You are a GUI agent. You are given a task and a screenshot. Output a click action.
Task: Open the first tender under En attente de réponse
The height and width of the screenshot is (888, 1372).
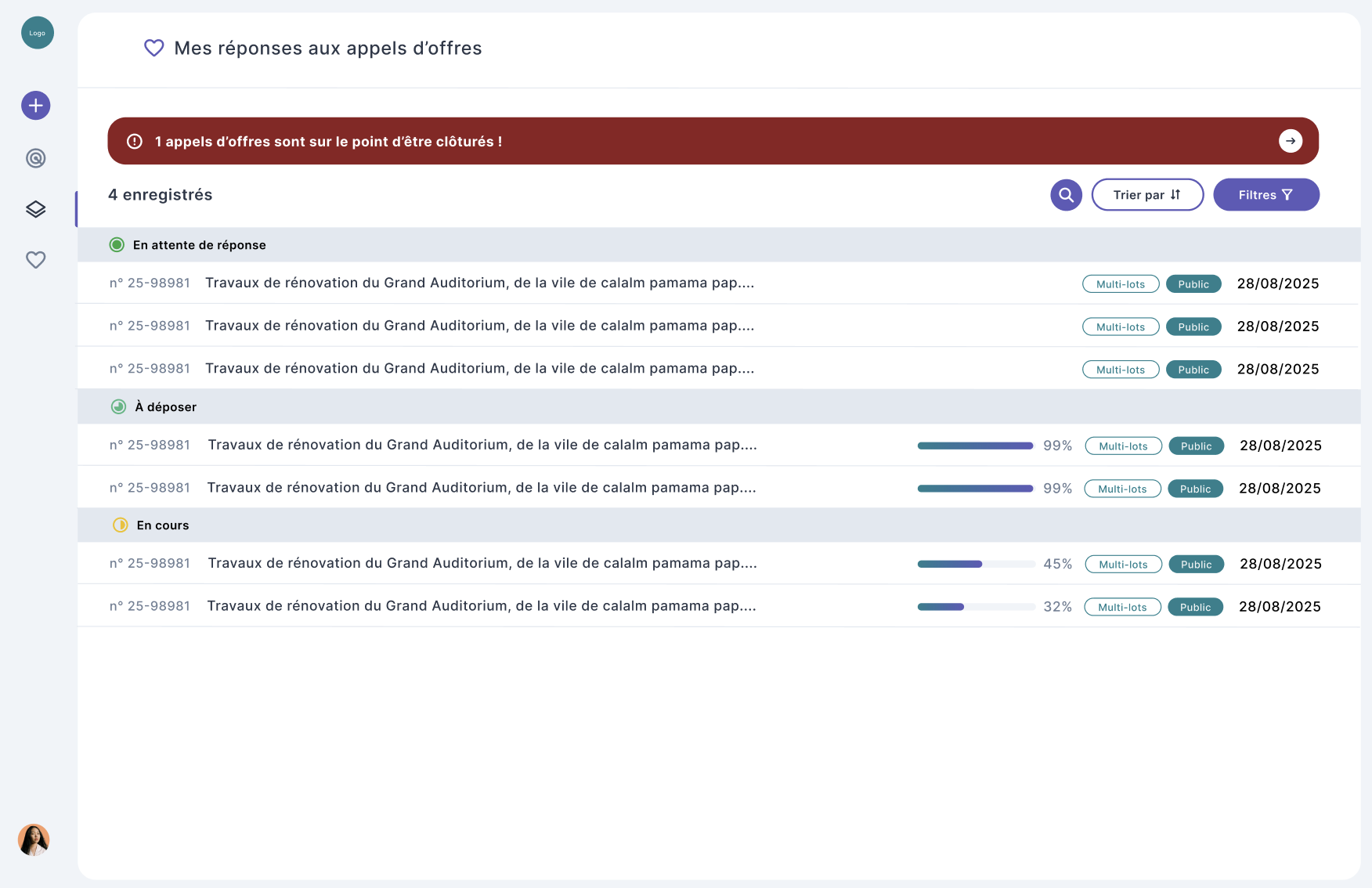(479, 283)
